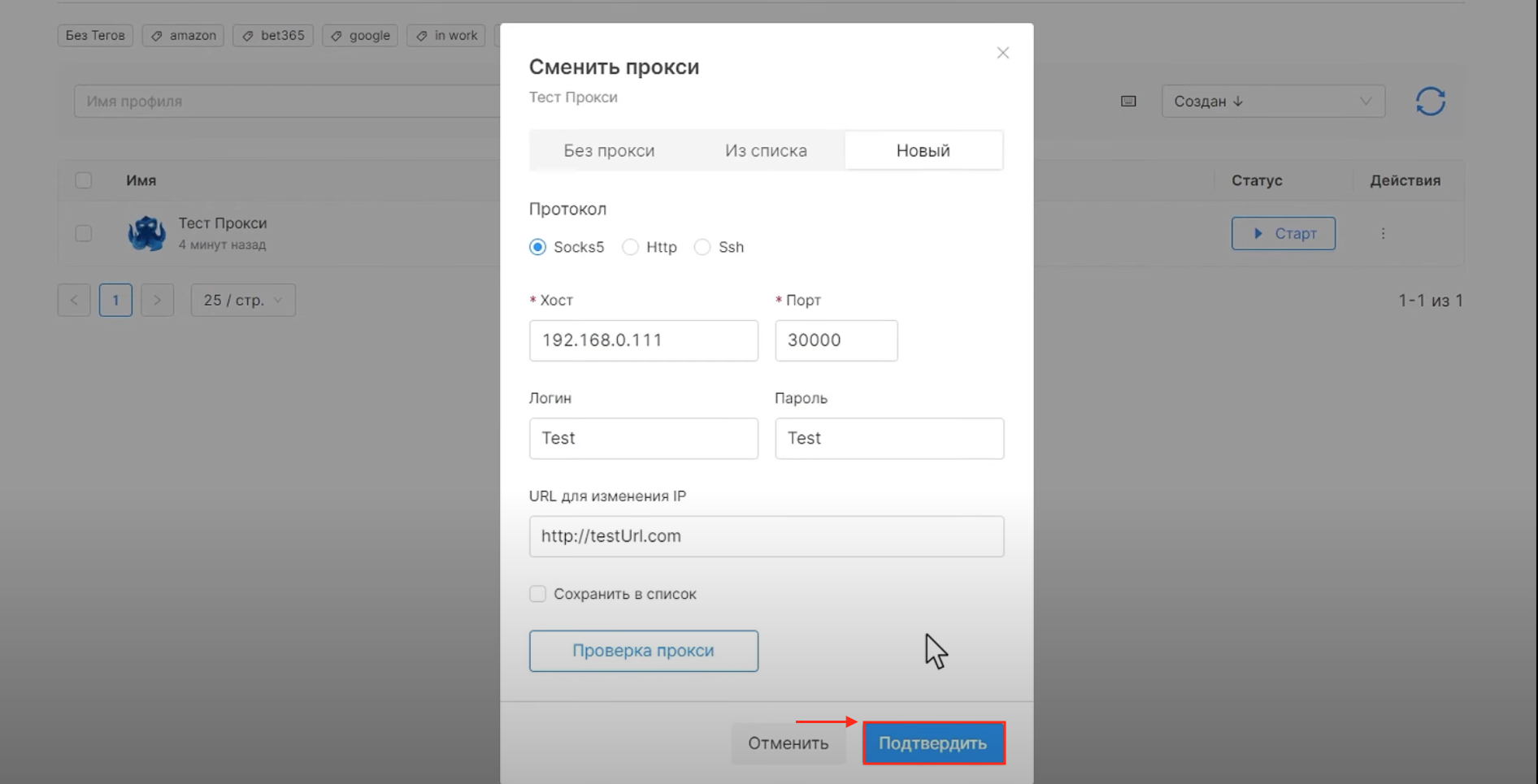The height and width of the screenshot is (784, 1538).
Task: Click the Подтвердить button
Action: (x=933, y=743)
